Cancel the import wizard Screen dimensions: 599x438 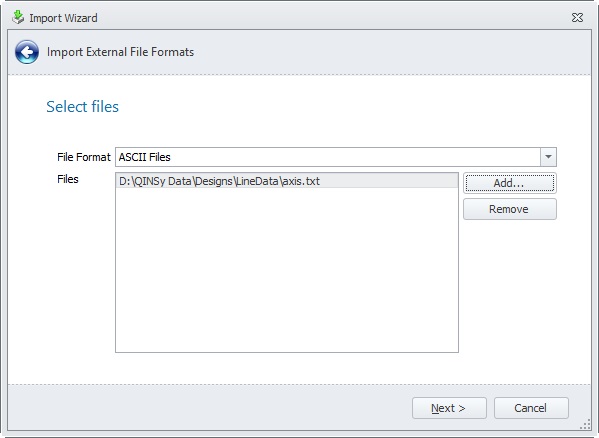click(531, 408)
